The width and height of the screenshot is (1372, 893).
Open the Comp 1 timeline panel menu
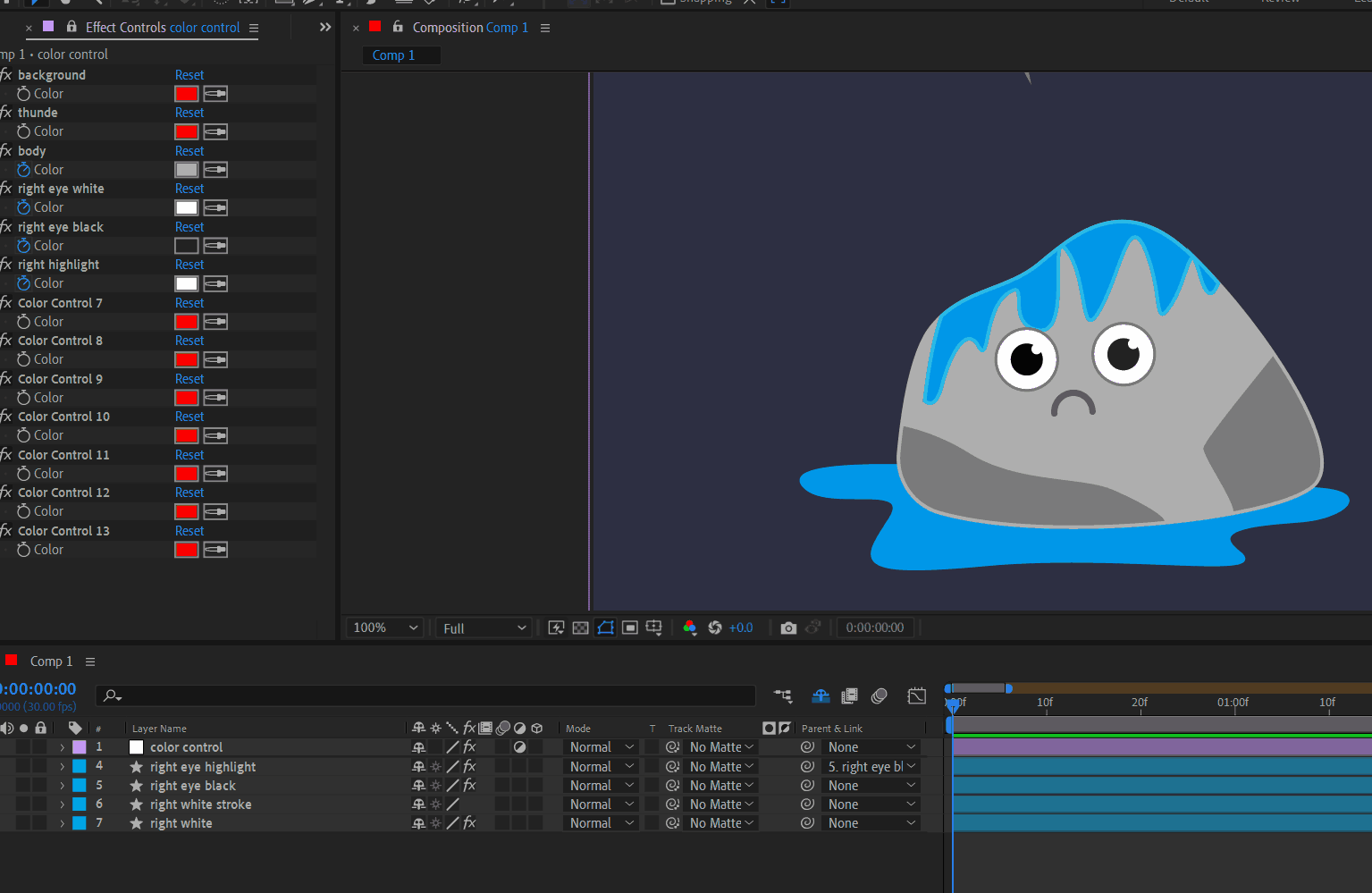(x=90, y=661)
